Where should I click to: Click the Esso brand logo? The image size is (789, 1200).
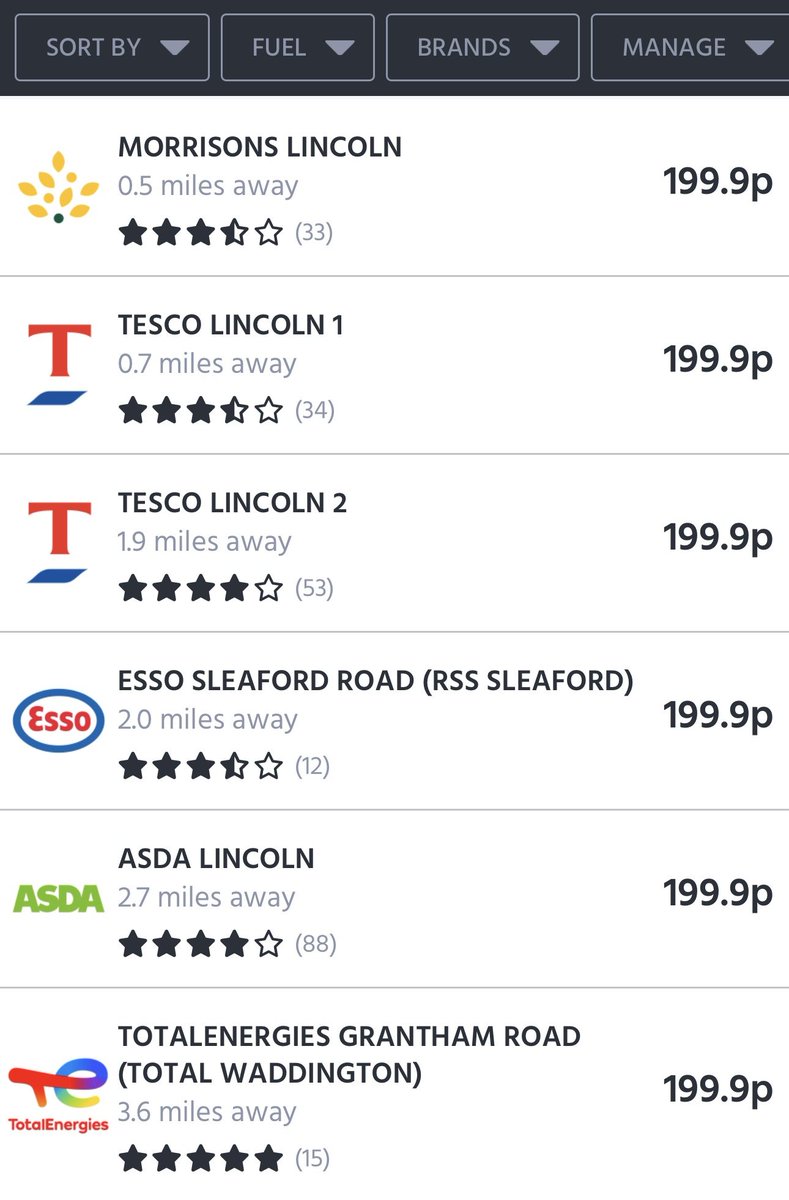coord(59,720)
